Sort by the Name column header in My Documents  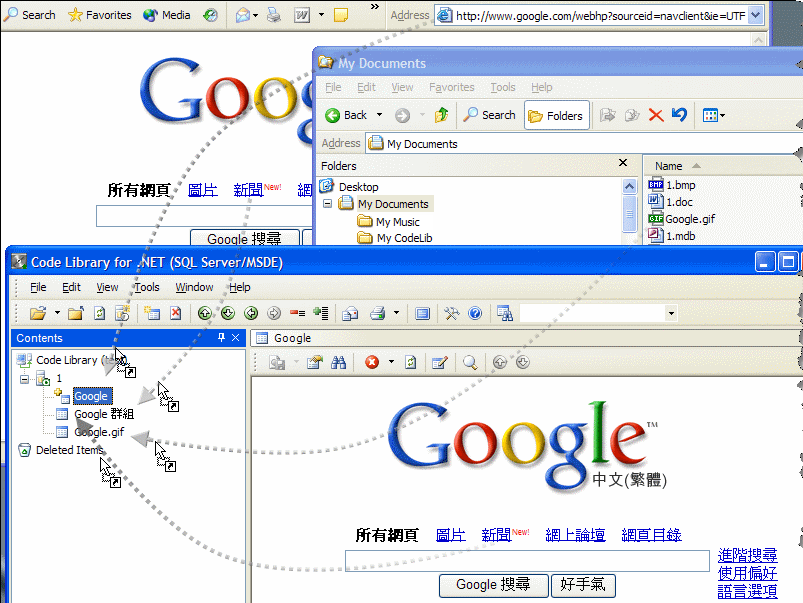[x=668, y=166]
